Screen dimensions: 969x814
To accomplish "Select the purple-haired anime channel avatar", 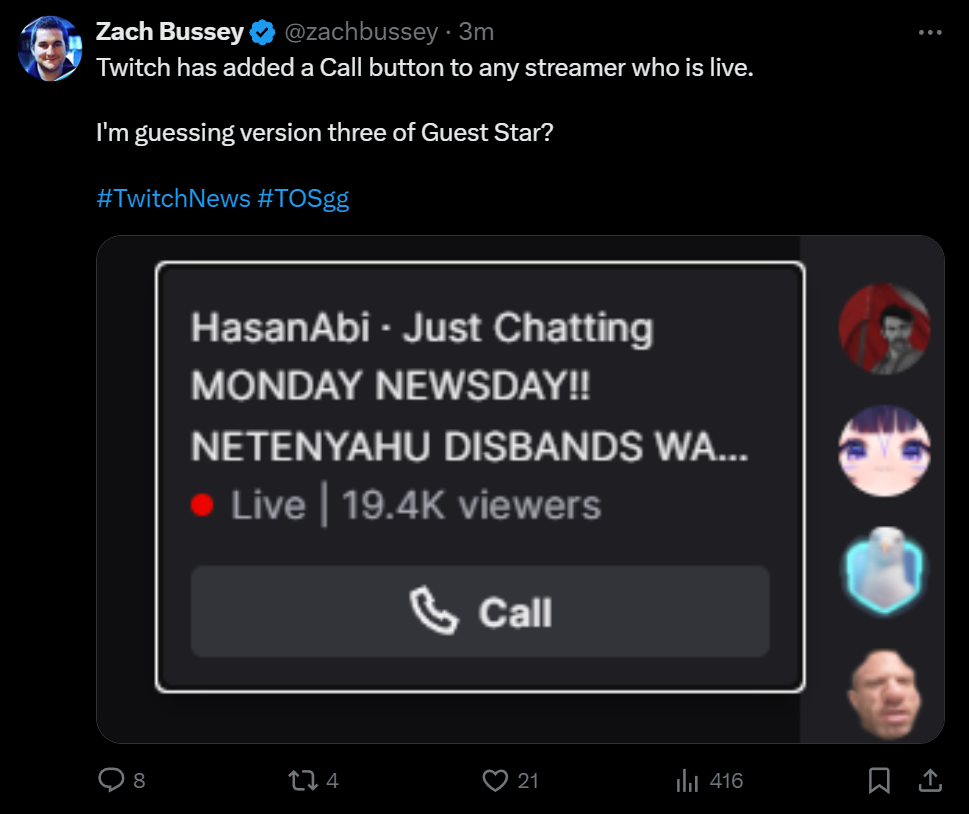I will pos(884,451).
